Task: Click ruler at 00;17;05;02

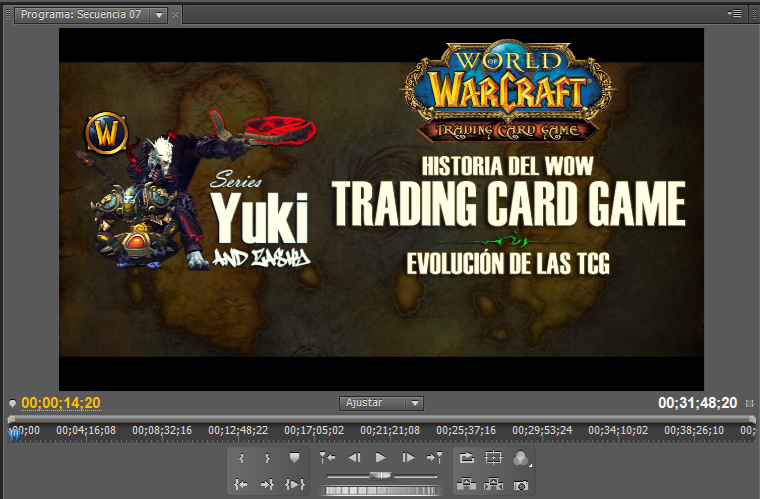Action: click(x=314, y=430)
